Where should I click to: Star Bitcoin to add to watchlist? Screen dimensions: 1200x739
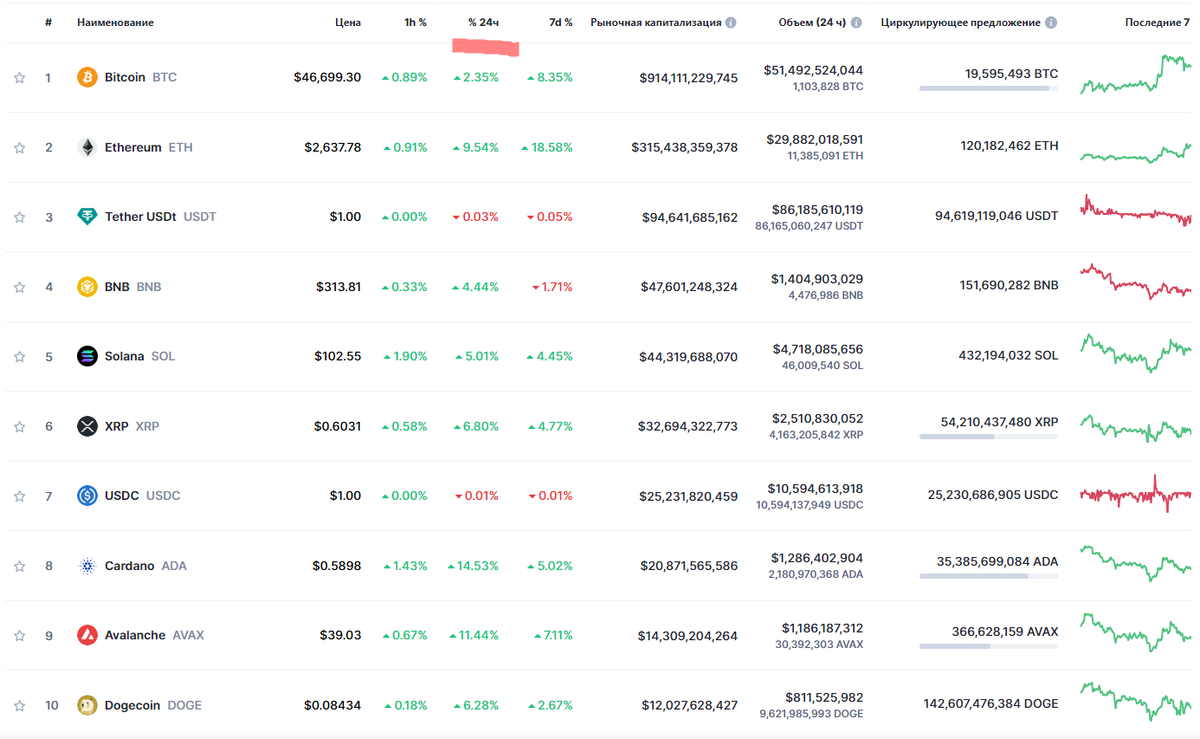(19, 77)
